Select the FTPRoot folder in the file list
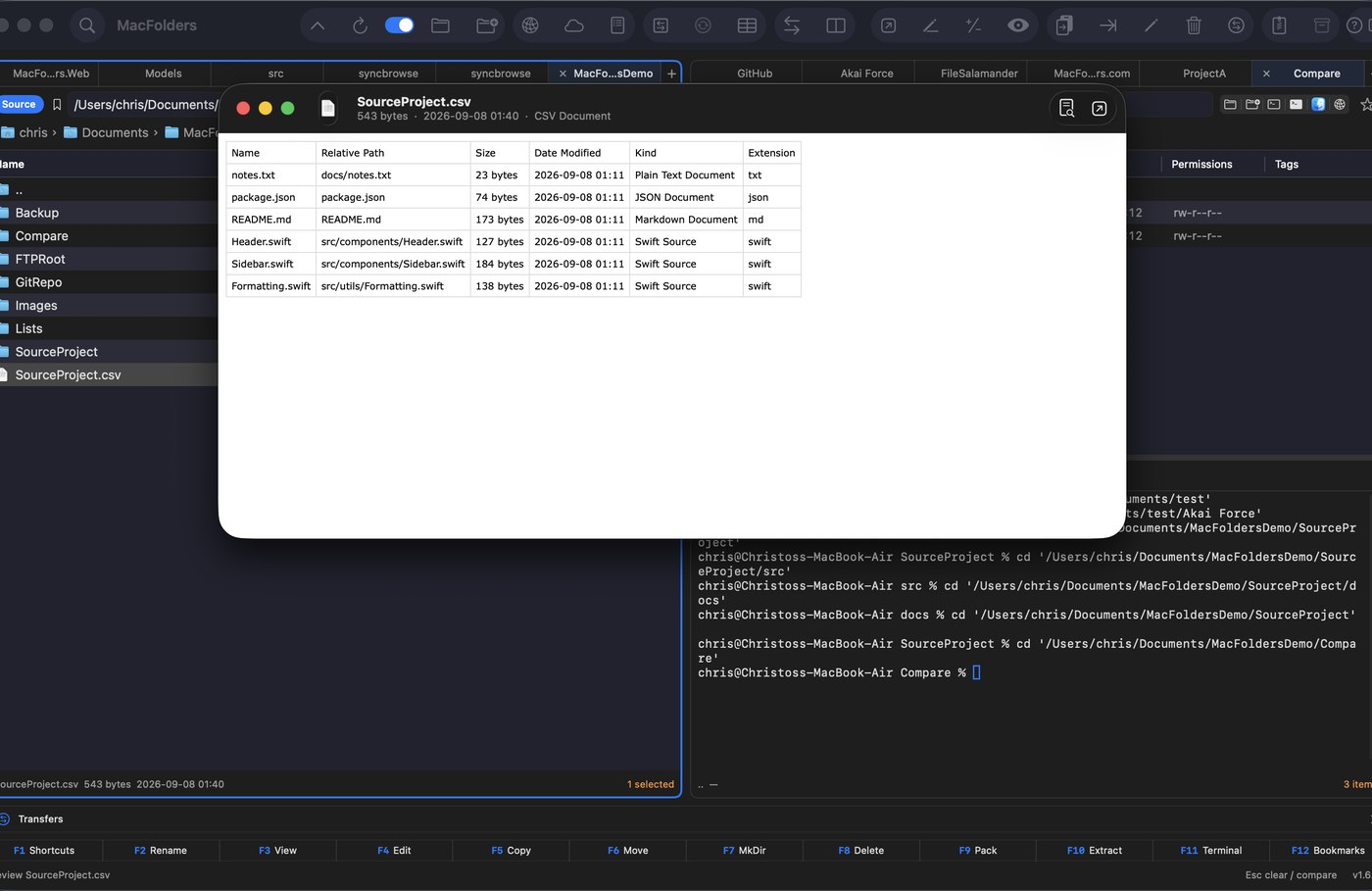The width and height of the screenshot is (1372, 891). (x=108, y=259)
